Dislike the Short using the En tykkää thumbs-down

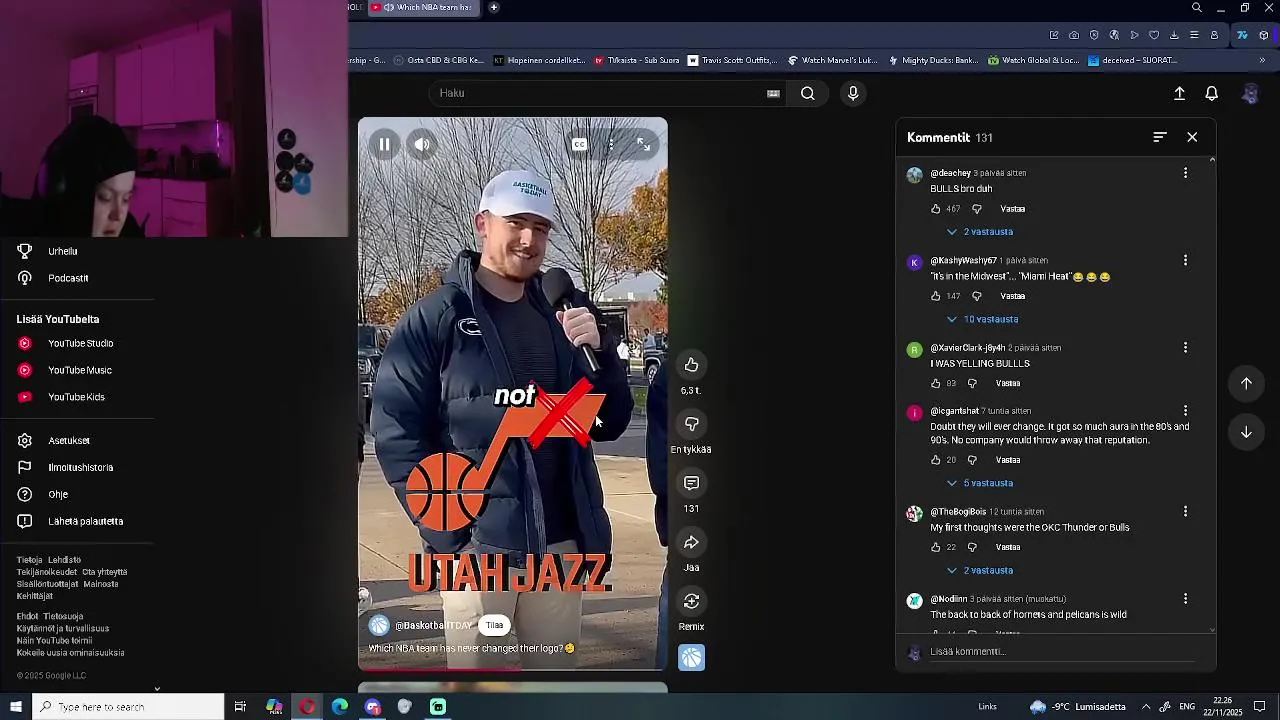[x=691, y=424]
